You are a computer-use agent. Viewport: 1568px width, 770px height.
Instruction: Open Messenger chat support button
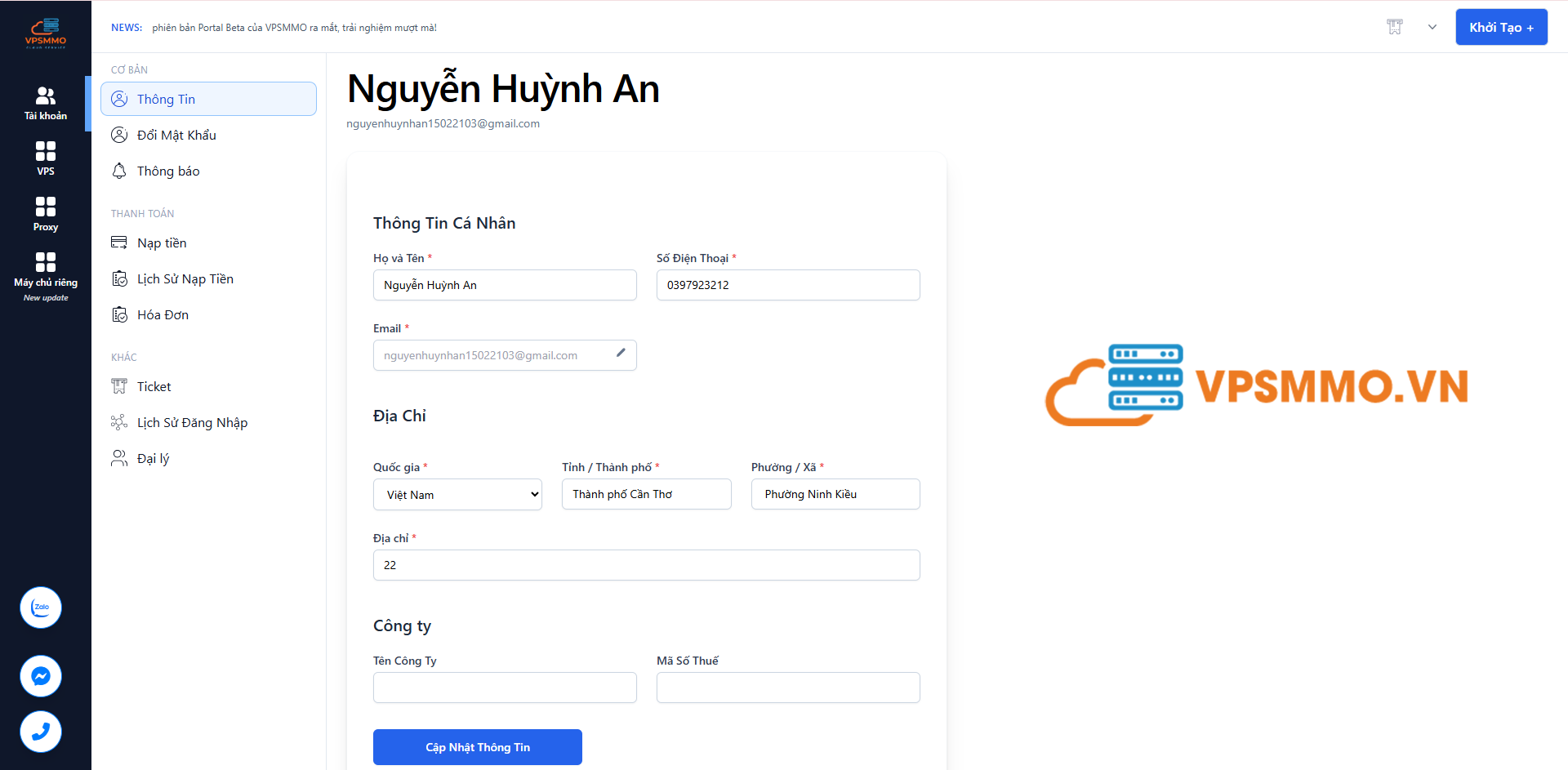point(41,676)
